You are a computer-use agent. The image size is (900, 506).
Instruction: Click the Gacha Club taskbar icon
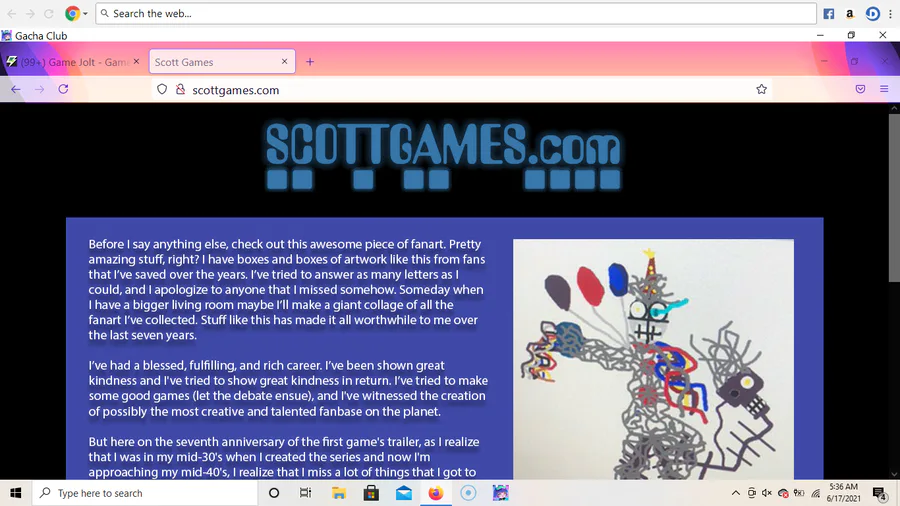point(501,493)
